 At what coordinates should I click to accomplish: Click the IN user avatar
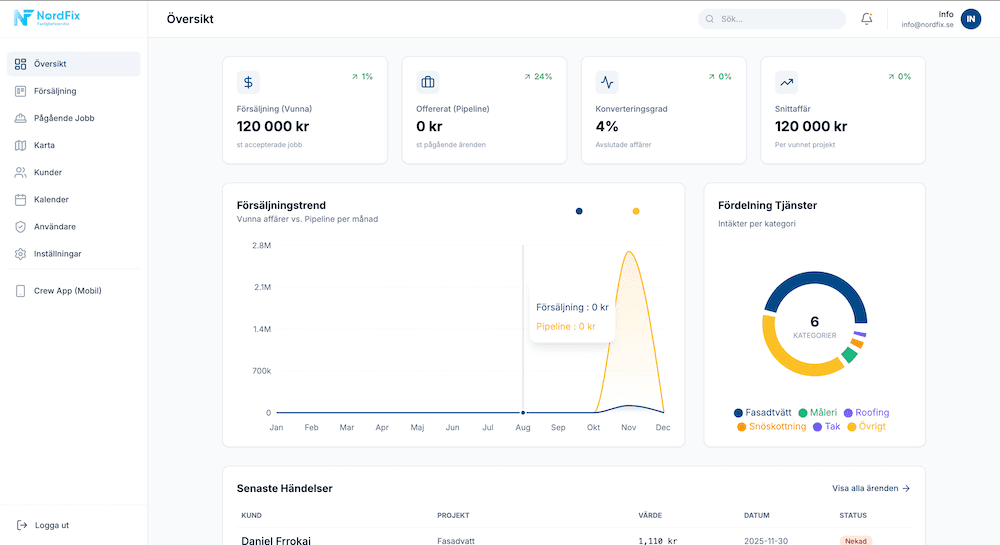(x=971, y=19)
